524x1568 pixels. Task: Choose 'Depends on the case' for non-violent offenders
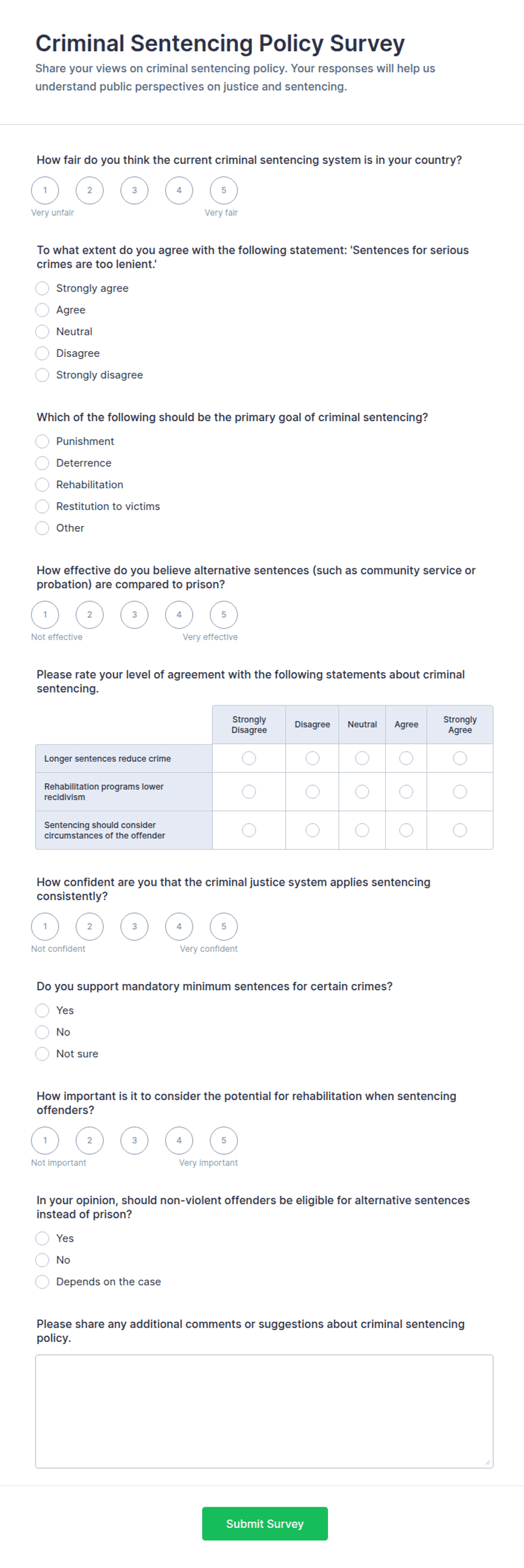click(x=42, y=1282)
